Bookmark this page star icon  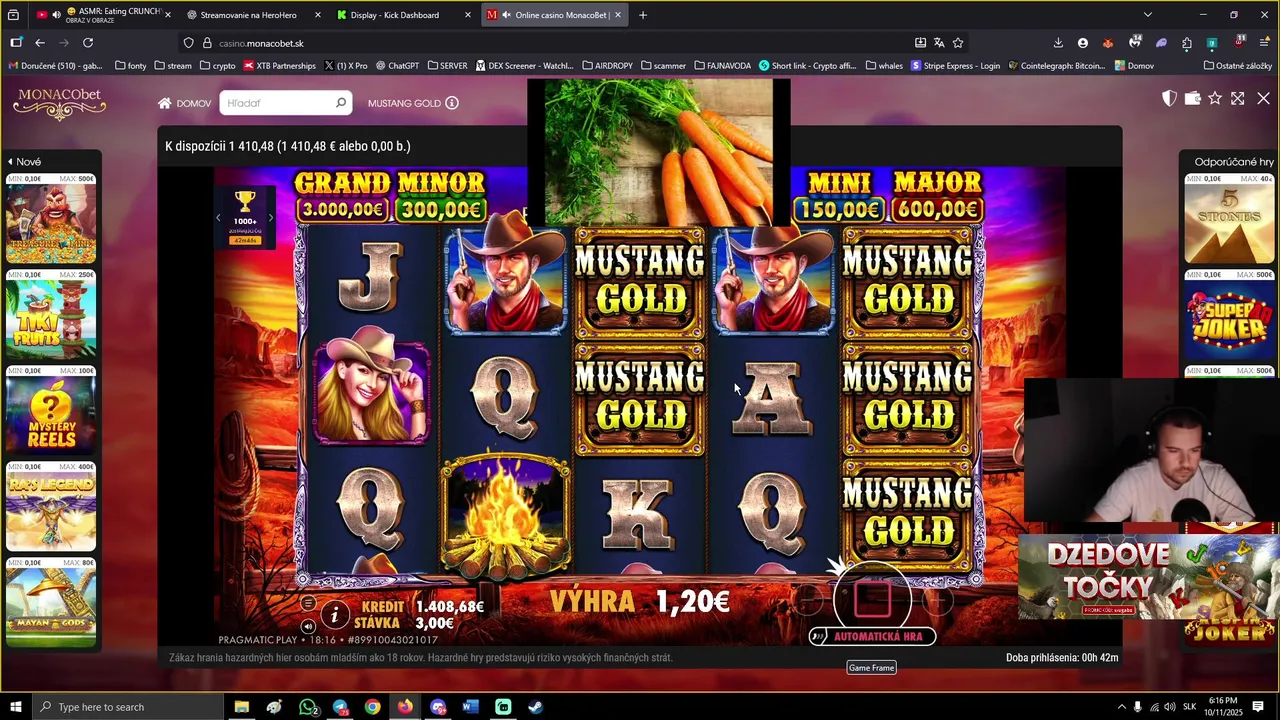(x=958, y=43)
